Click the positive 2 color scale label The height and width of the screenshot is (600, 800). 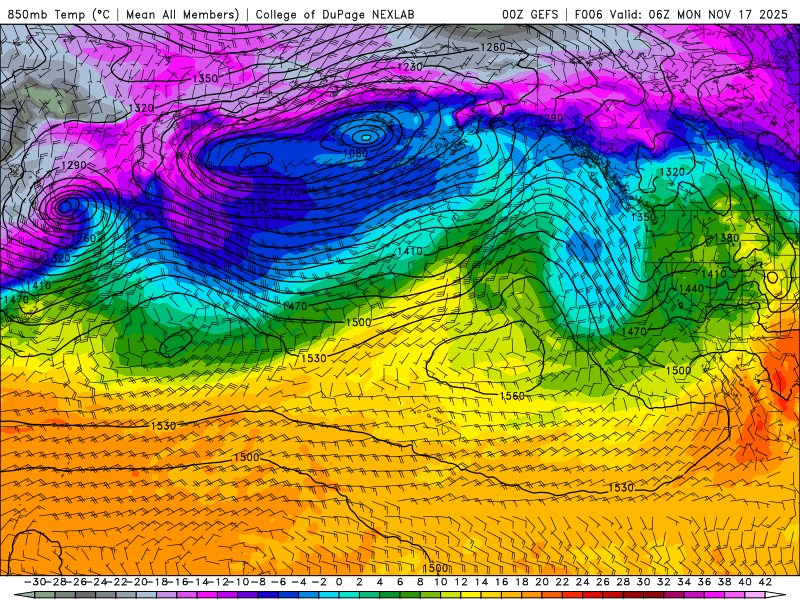point(360,582)
